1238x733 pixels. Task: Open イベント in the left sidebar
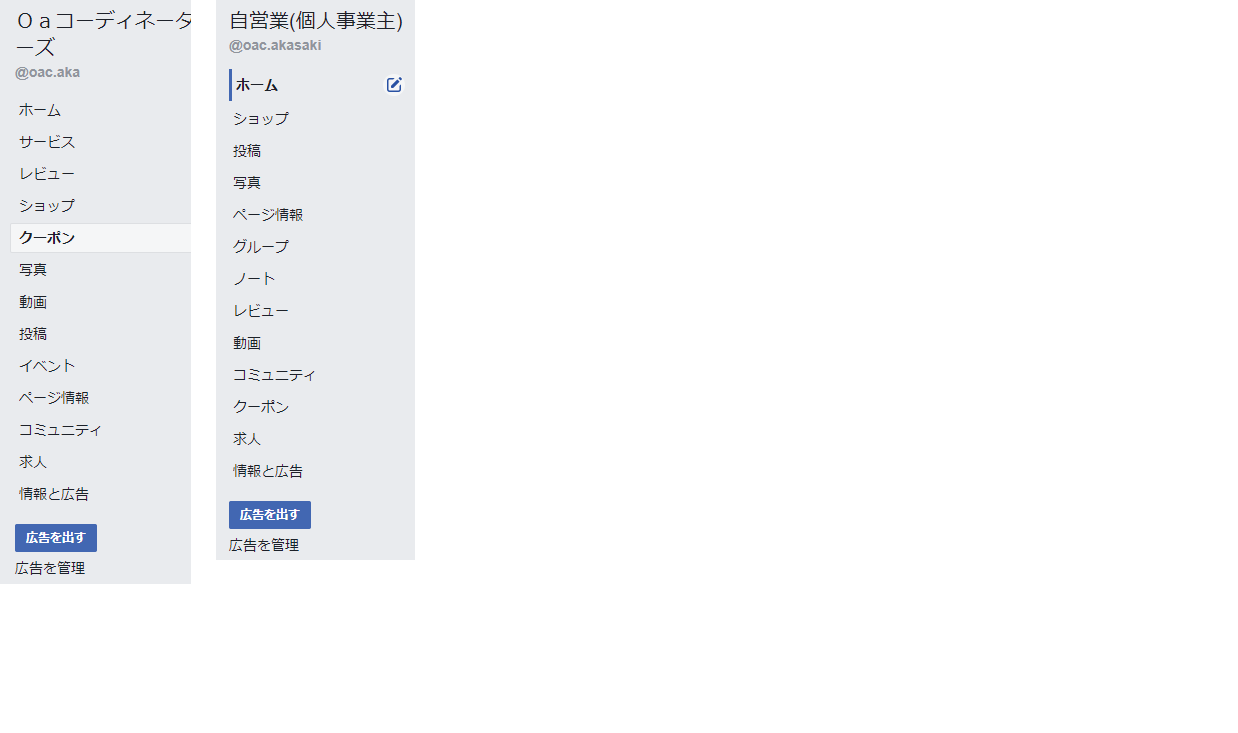tap(47, 366)
